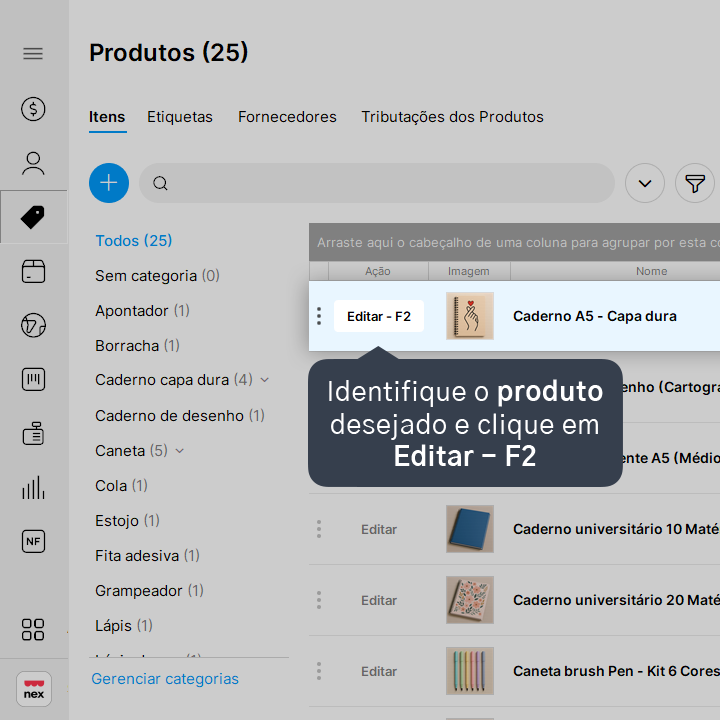Click the nex logo icon
The height and width of the screenshot is (720, 720).
click(34, 689)
